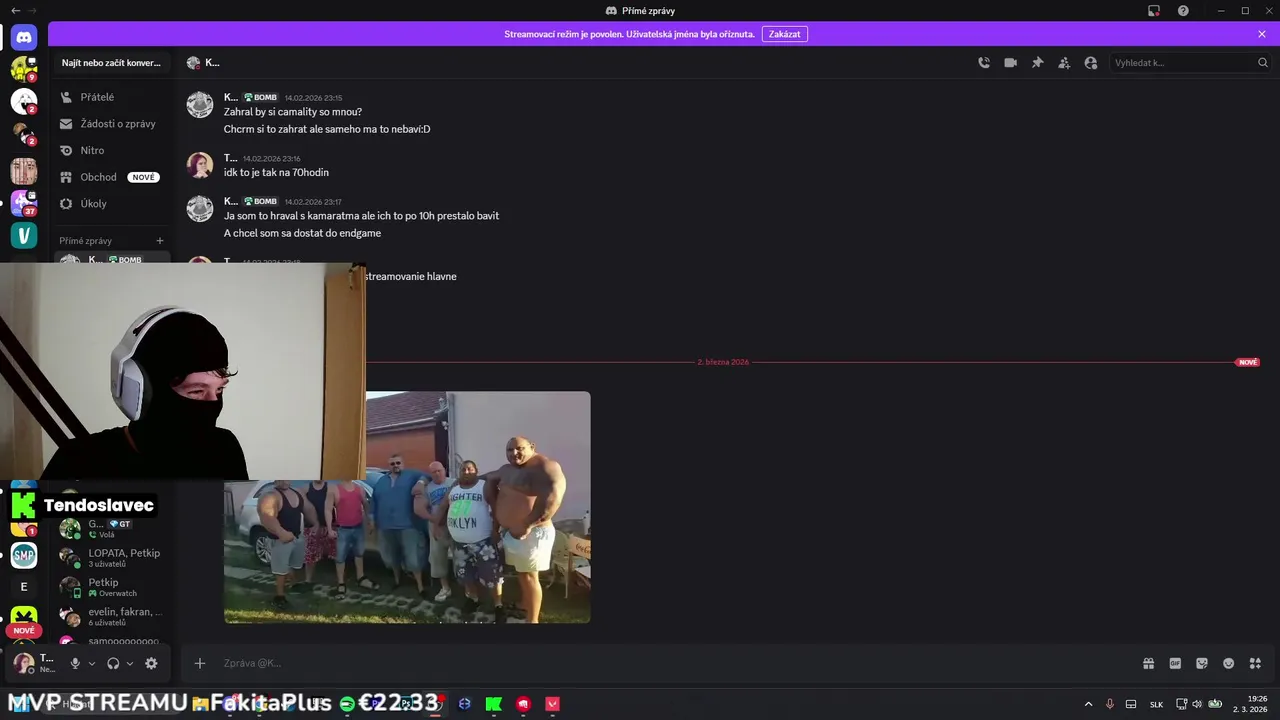Image resolution: width=1280 pixels, height=720 pixels.
Task: Open Discord direct messages home icon
Action: [x=24, y=38]
